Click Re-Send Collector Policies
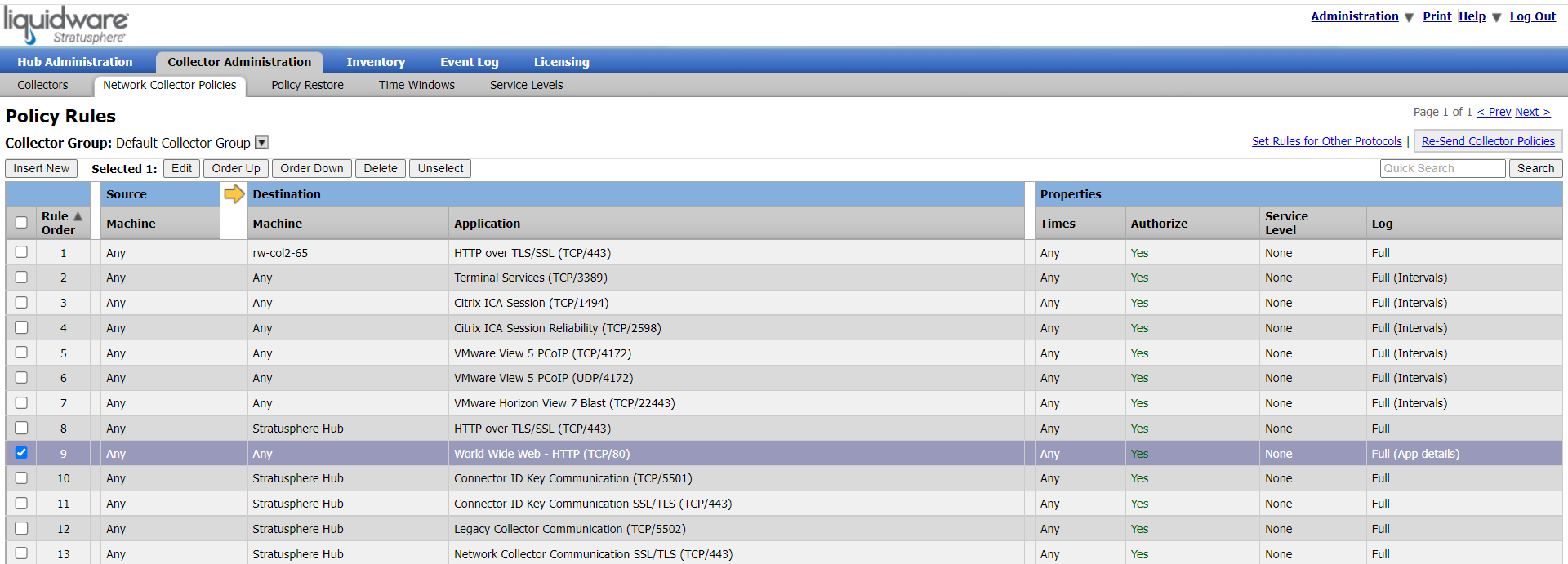 1488,141
